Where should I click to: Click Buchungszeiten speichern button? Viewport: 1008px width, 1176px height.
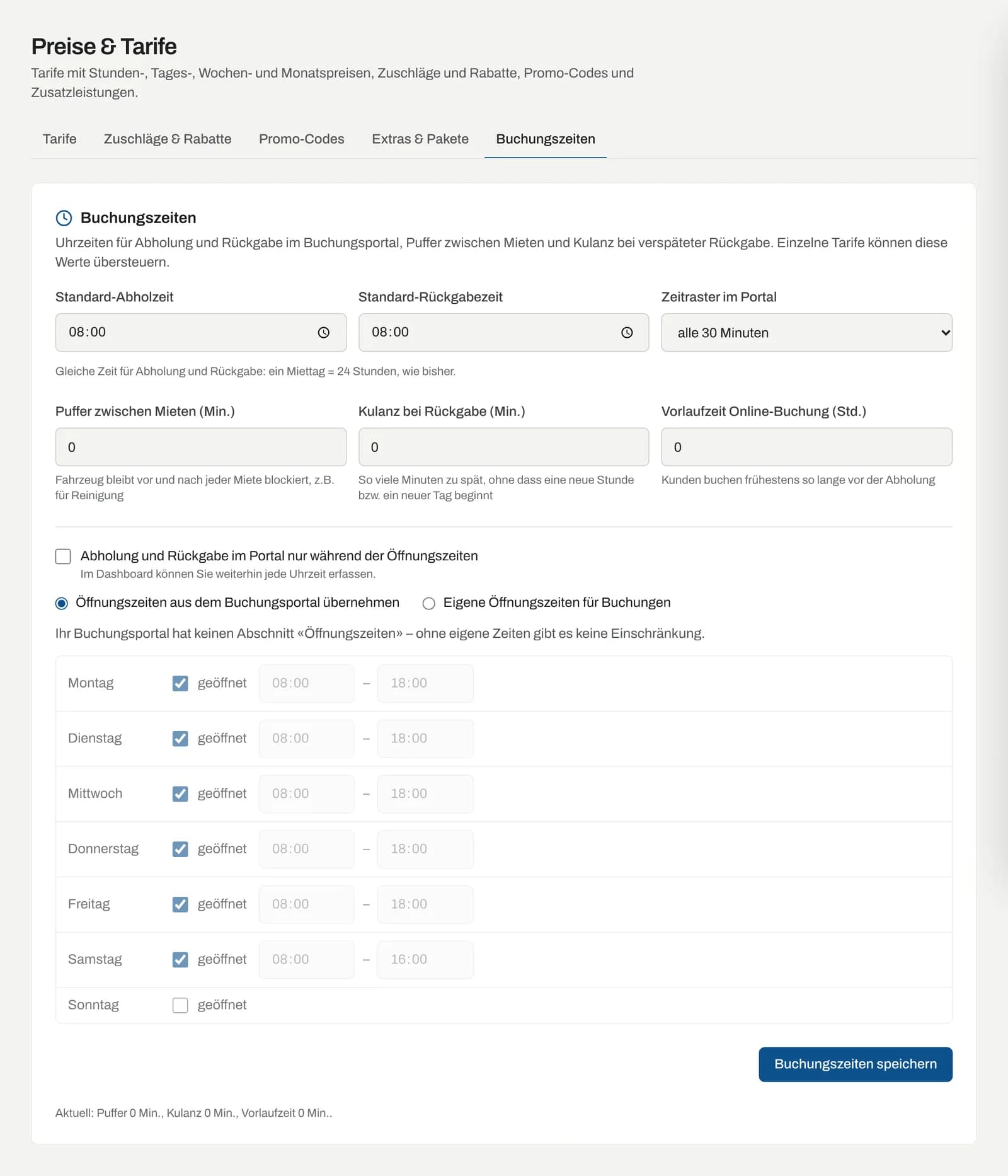click(856, 1064)
